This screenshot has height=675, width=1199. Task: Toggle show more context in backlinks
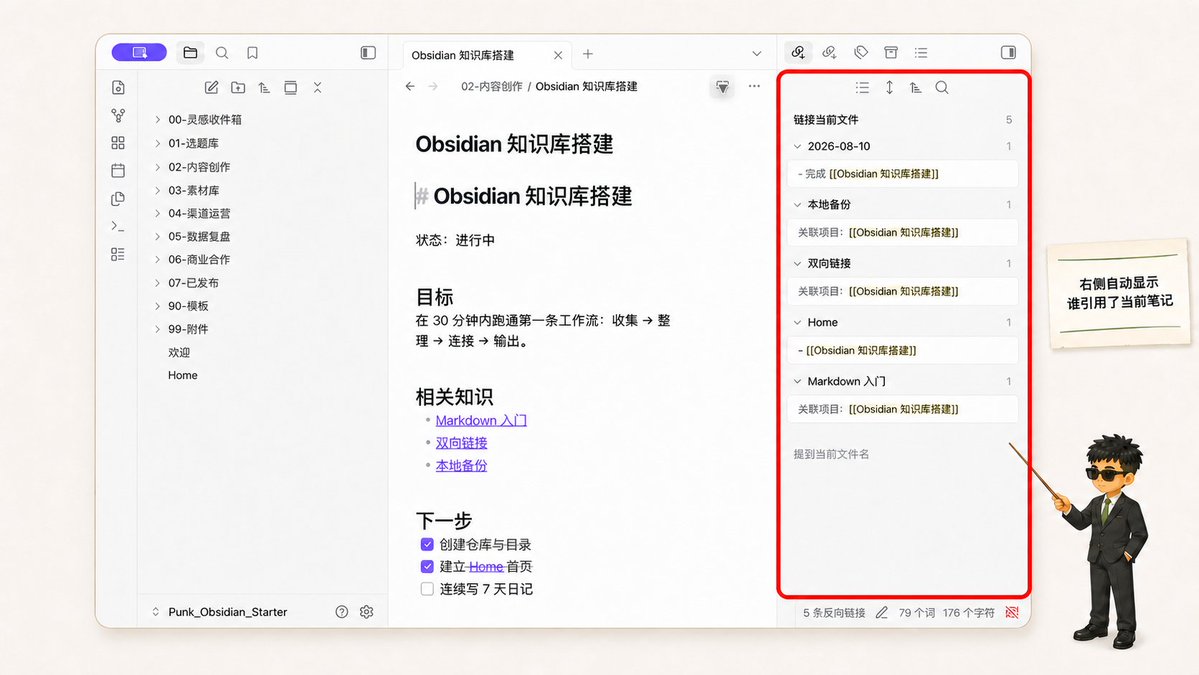click(x=889, y=87)
